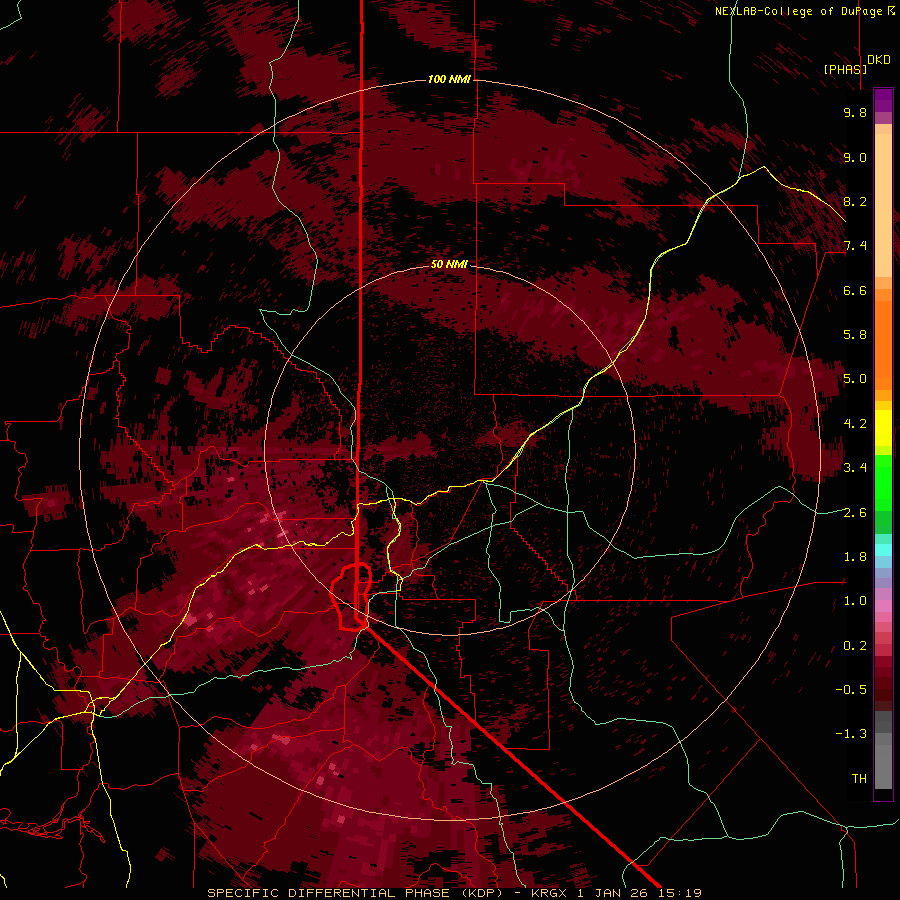The height and width of the screenshot is (900, 900).
Task: Click the 9.0 value on the color scale
Action: click(855, 157)
